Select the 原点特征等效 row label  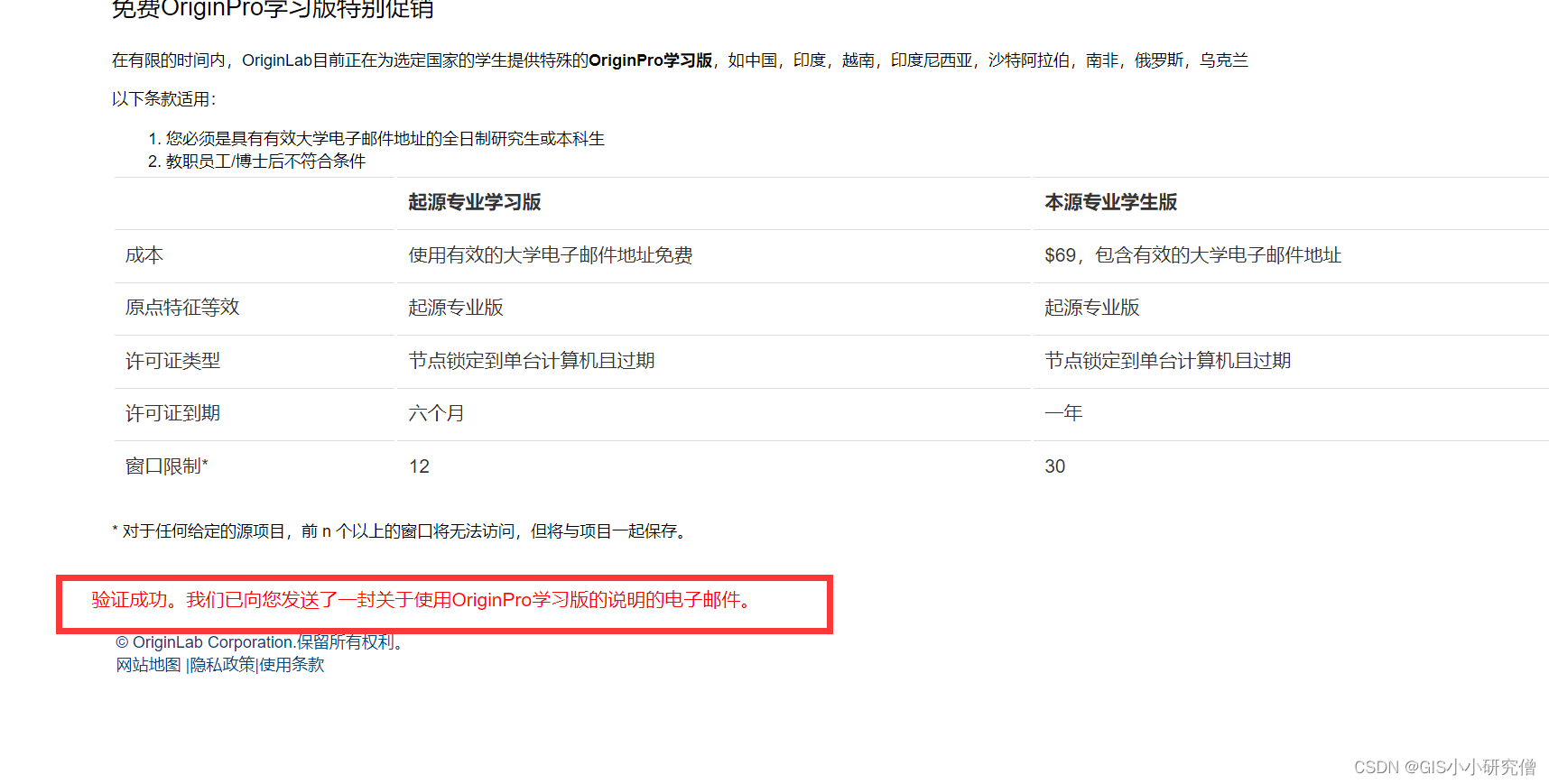(182, 308)
